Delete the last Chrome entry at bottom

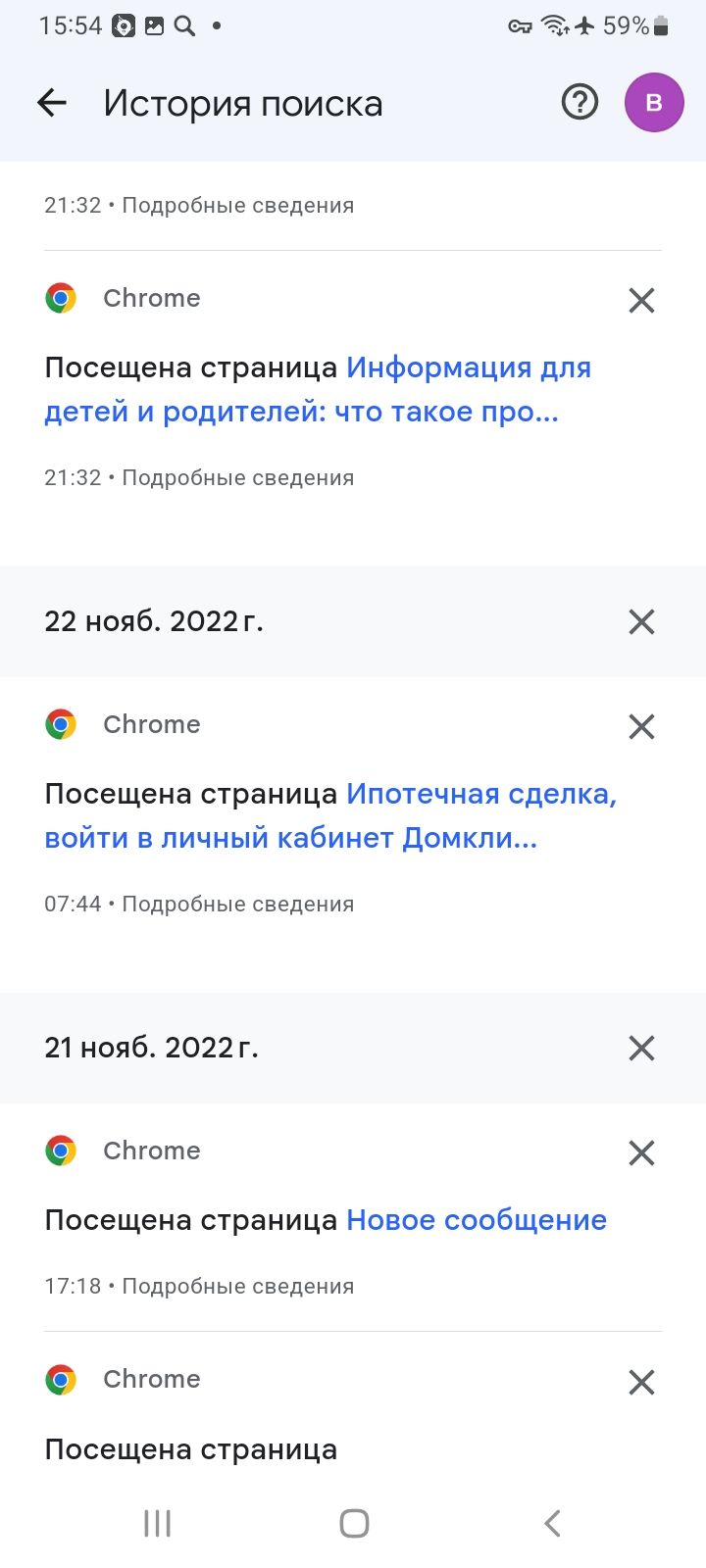pos(641,1382)
